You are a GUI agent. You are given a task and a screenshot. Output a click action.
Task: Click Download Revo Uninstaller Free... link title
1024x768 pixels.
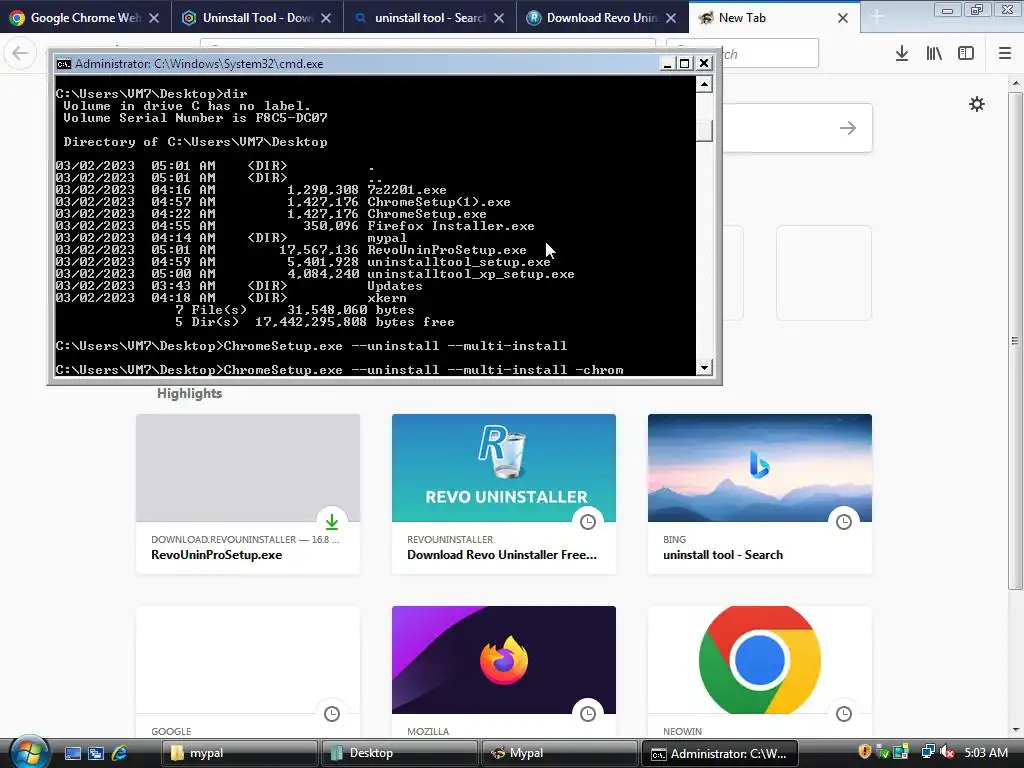502,555
